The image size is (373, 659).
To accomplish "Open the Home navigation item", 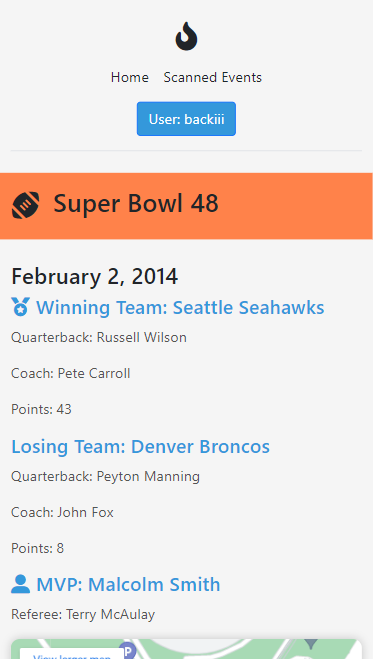I will pos(130,77).
